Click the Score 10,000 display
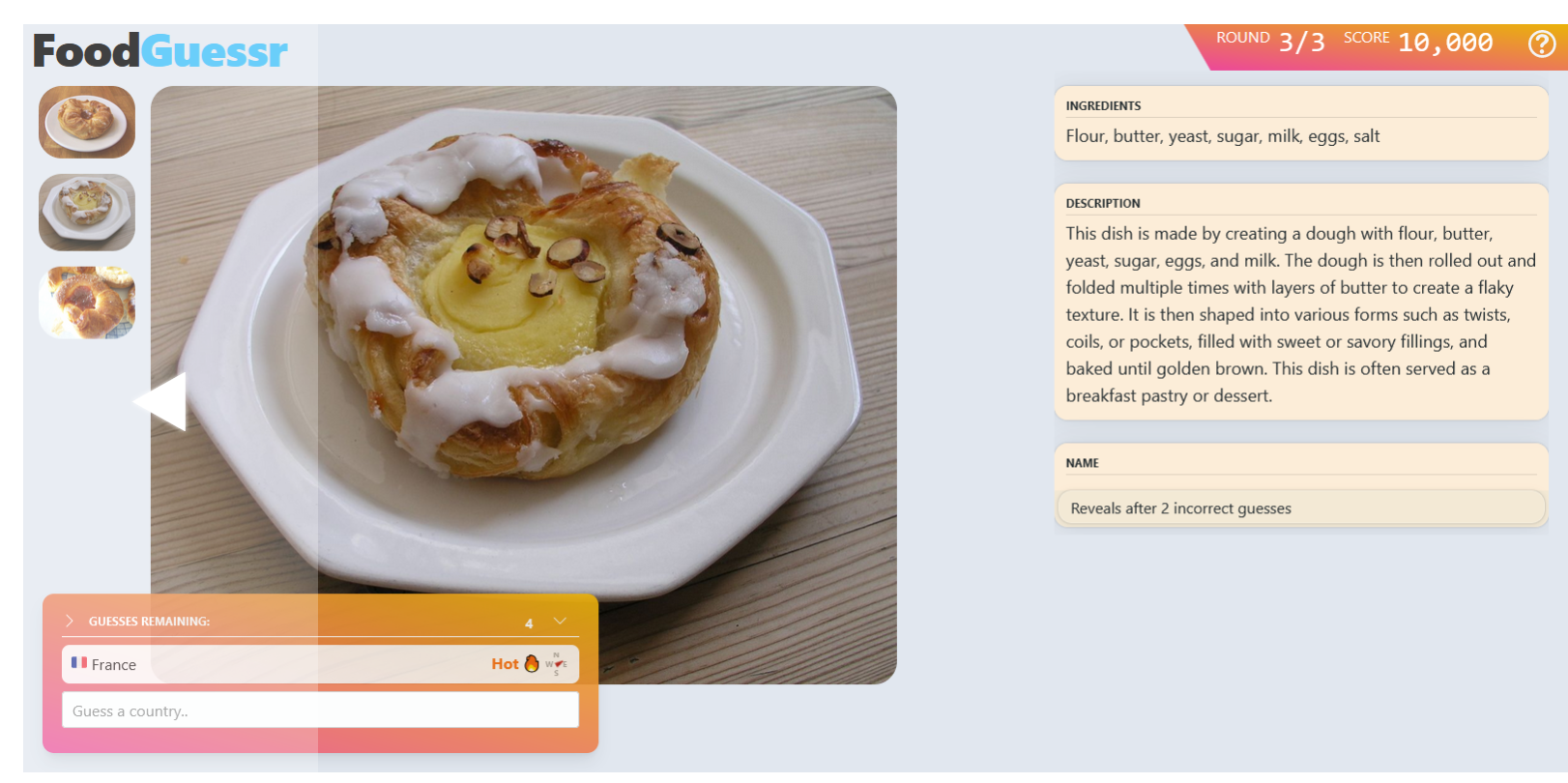The height and width of the screenshot is (783, 1568). (x=1417, y=41)
